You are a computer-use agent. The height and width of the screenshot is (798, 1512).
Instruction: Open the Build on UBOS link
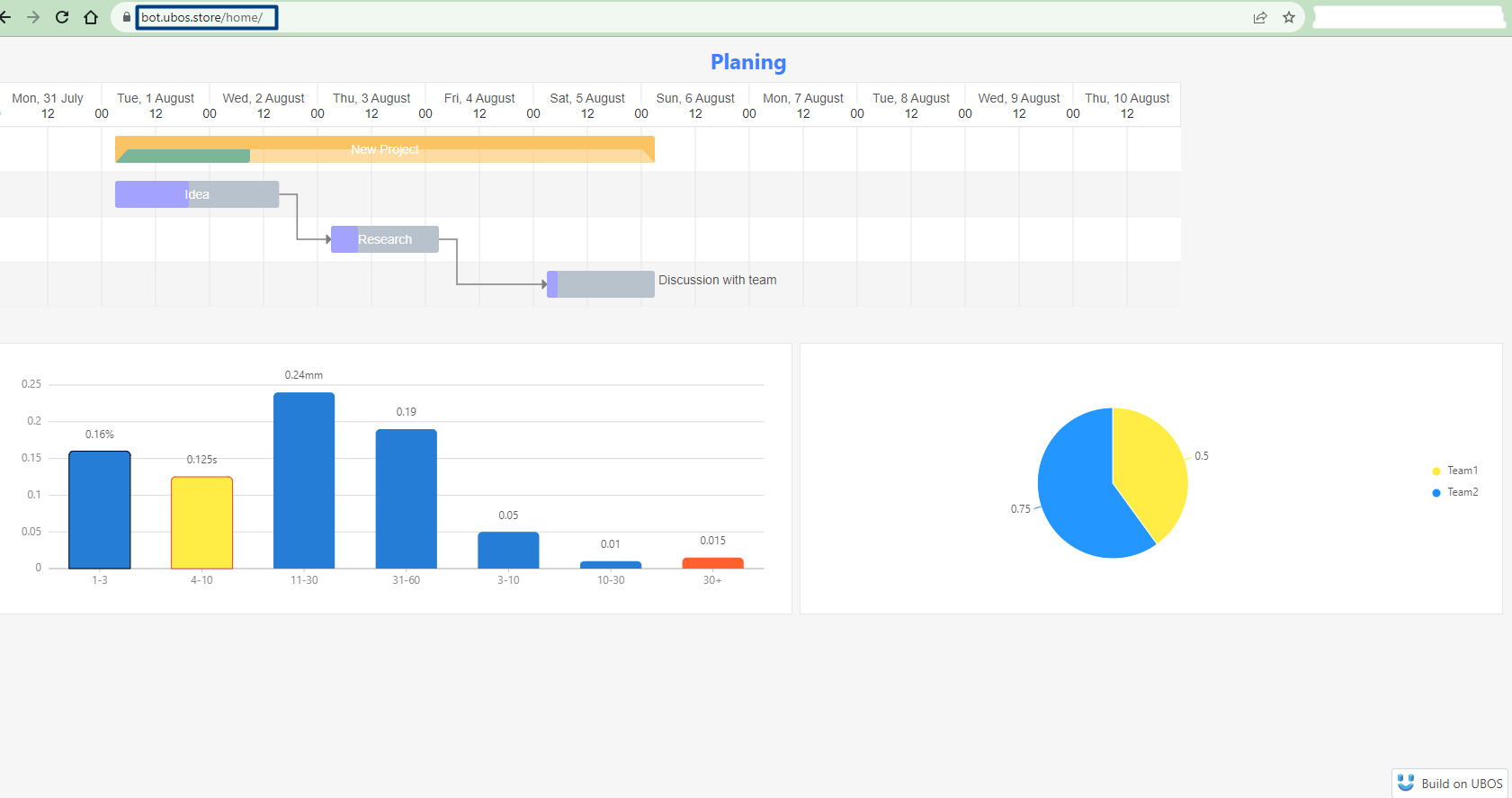click(1450, 783)
